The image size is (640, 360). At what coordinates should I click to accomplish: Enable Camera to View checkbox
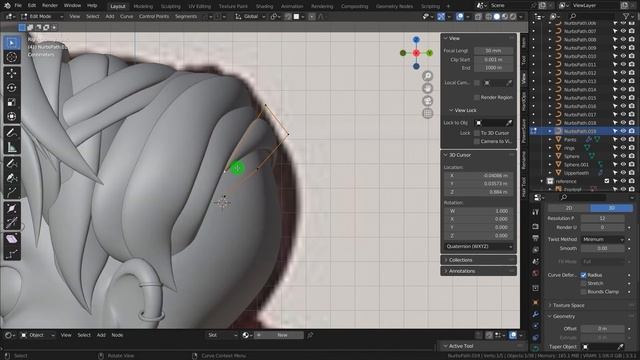click(477, 141)
